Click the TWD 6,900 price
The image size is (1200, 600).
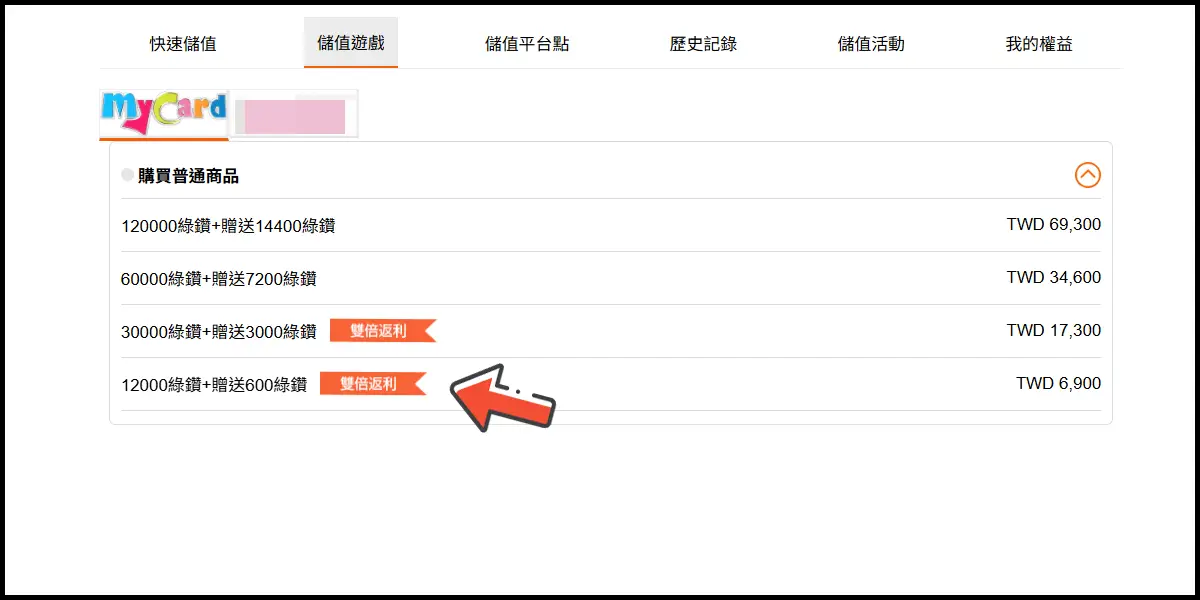tap(1059, 384)
